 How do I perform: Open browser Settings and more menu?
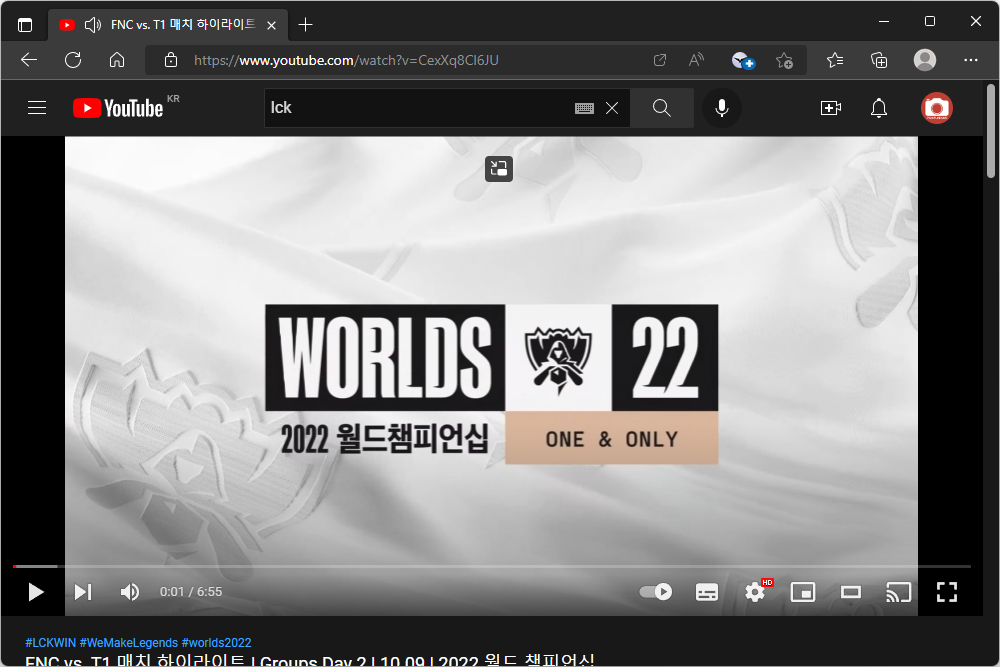971,60
